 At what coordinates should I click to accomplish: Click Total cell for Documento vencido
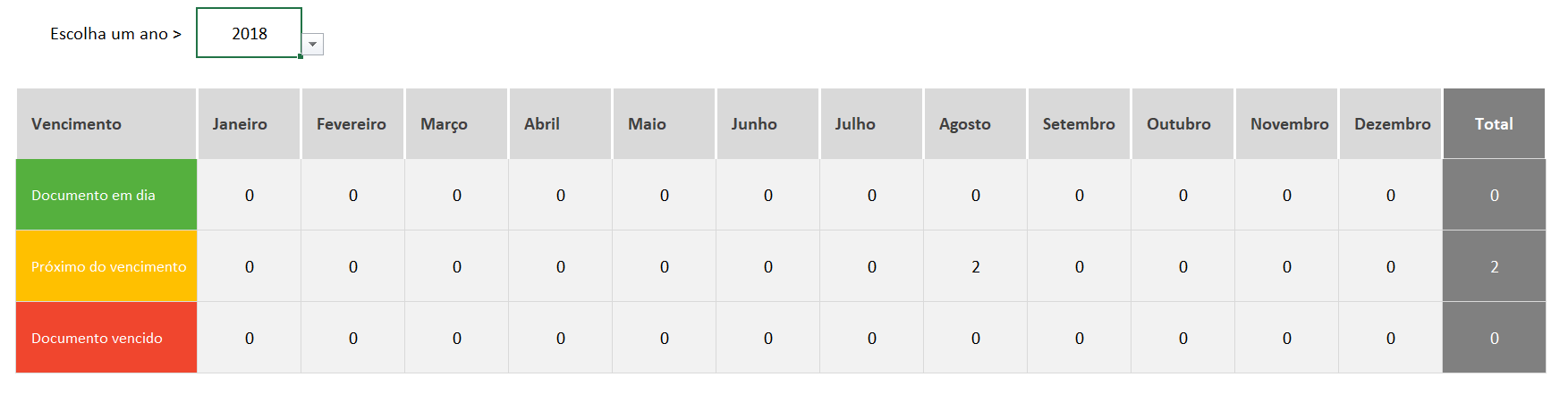tap(1494, 339)
